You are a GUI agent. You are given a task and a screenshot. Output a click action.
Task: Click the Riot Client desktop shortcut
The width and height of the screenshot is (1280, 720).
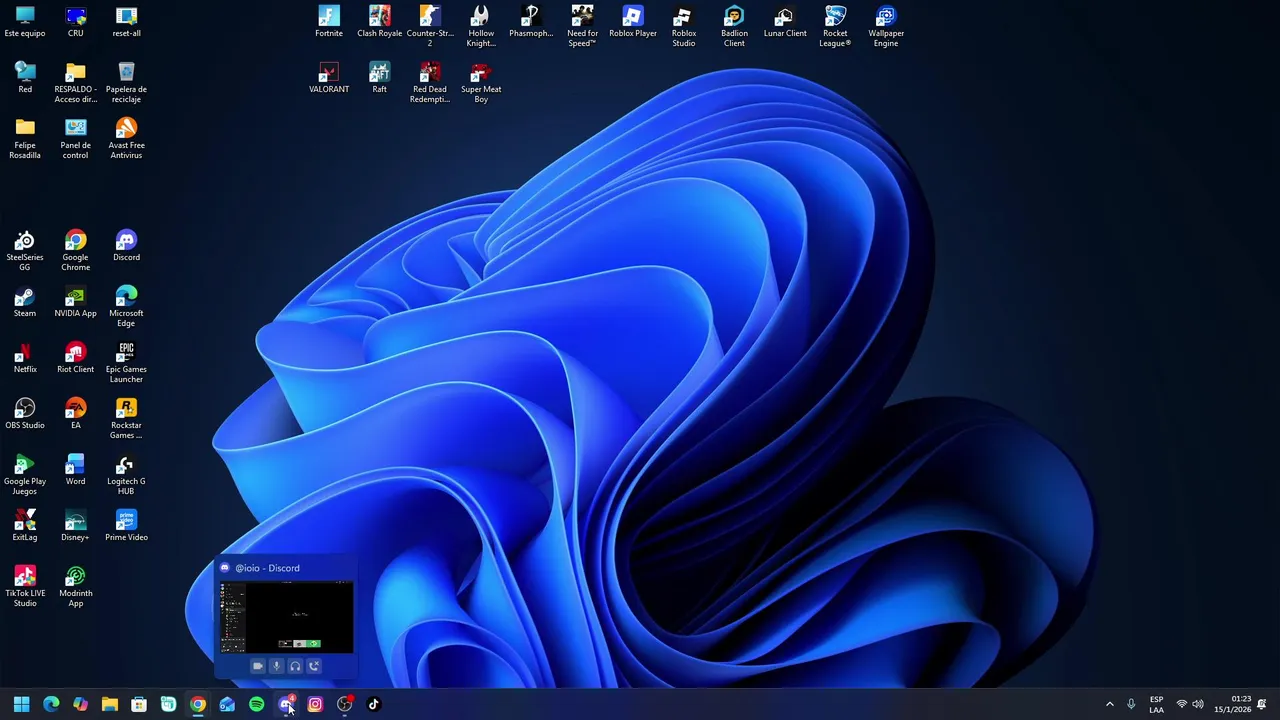[76, 358]
